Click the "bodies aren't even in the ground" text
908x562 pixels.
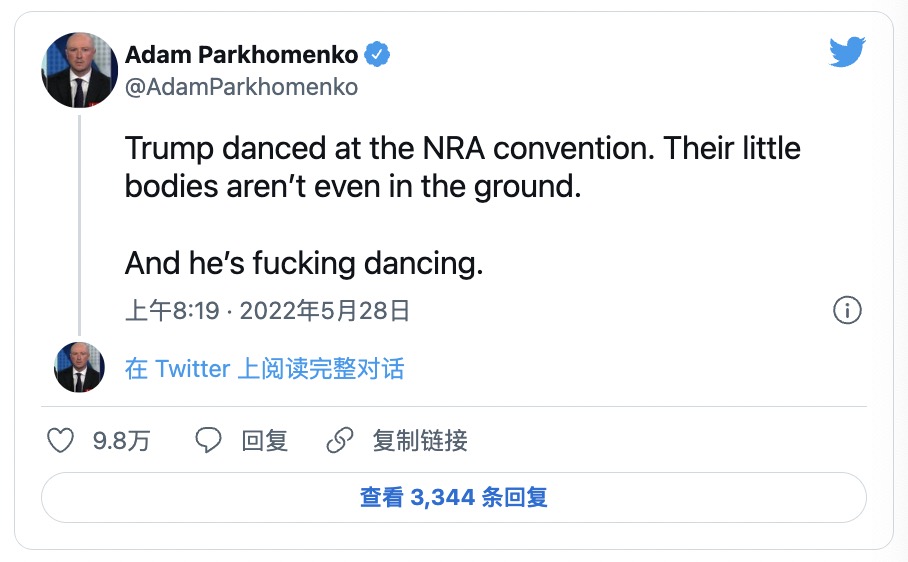pyautogui.click(x=352, y=187)
